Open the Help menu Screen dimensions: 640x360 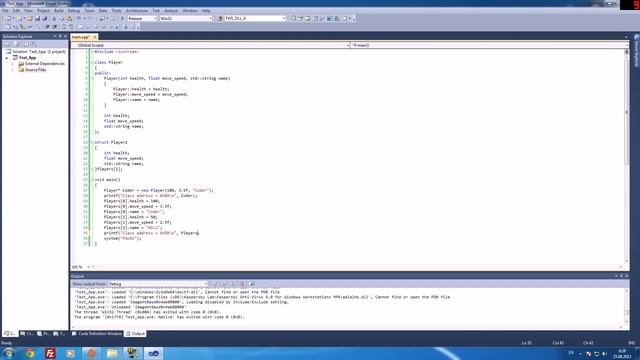[206, 11]
